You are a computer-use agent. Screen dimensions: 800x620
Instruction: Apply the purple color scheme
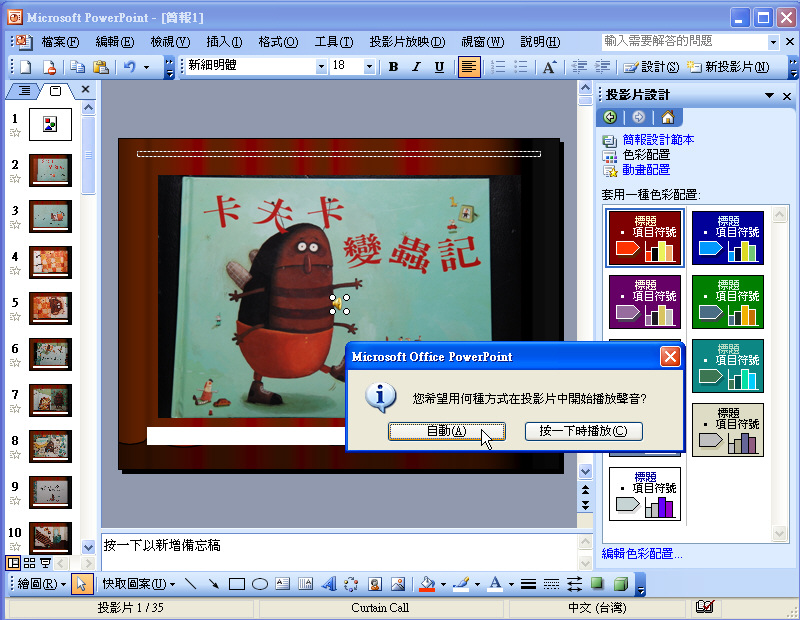pyautogui.click(x=645, y=302)
